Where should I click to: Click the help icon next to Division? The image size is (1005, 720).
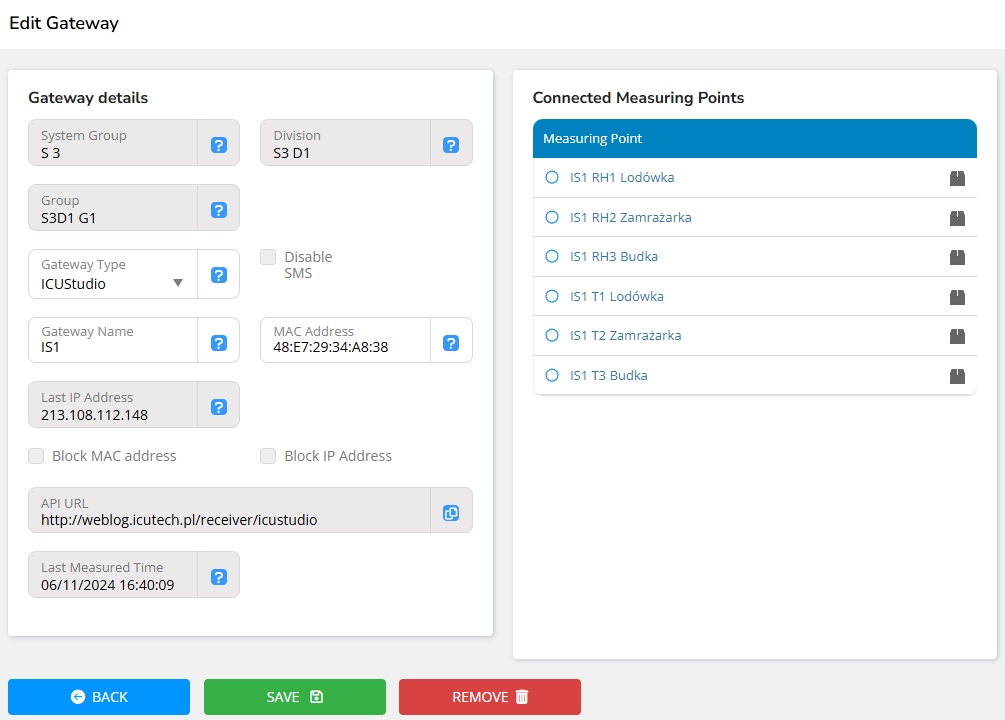pyautogui.click(x=451, y=145)
